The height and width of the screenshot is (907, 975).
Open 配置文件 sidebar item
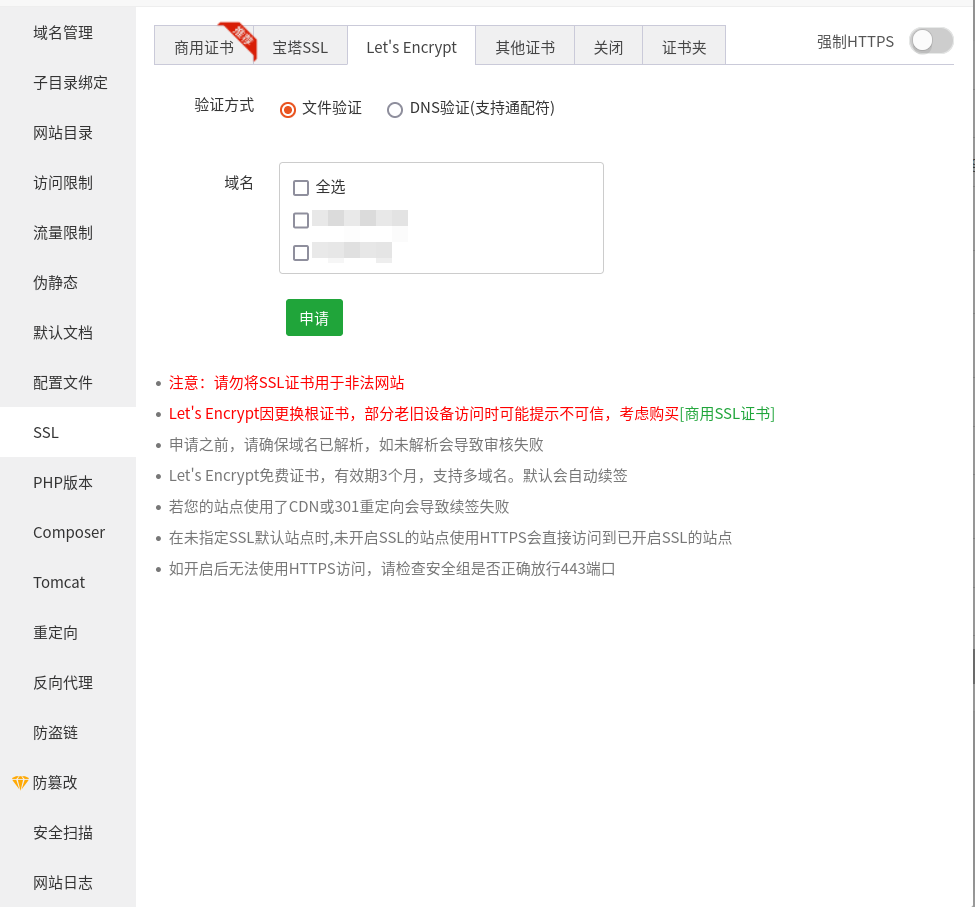pos(63,383)
